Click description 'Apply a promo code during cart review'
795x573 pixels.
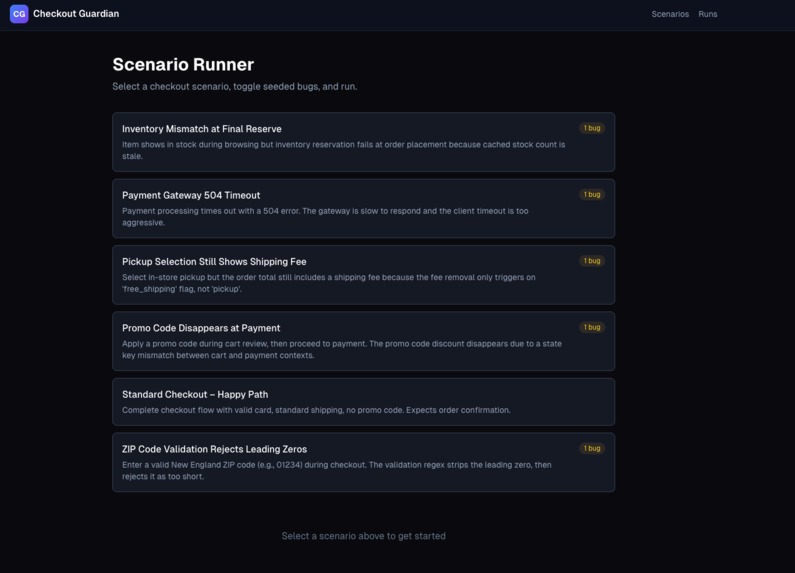(342, 349)
